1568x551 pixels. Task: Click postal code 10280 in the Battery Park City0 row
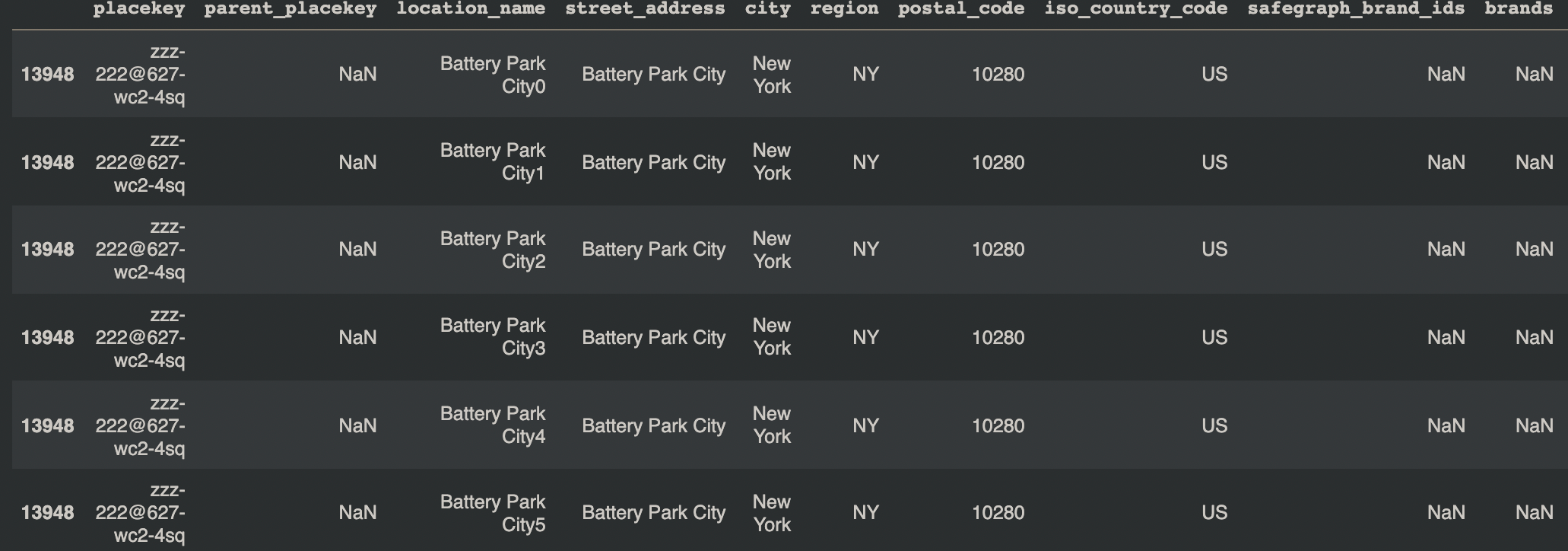point(998,75)
